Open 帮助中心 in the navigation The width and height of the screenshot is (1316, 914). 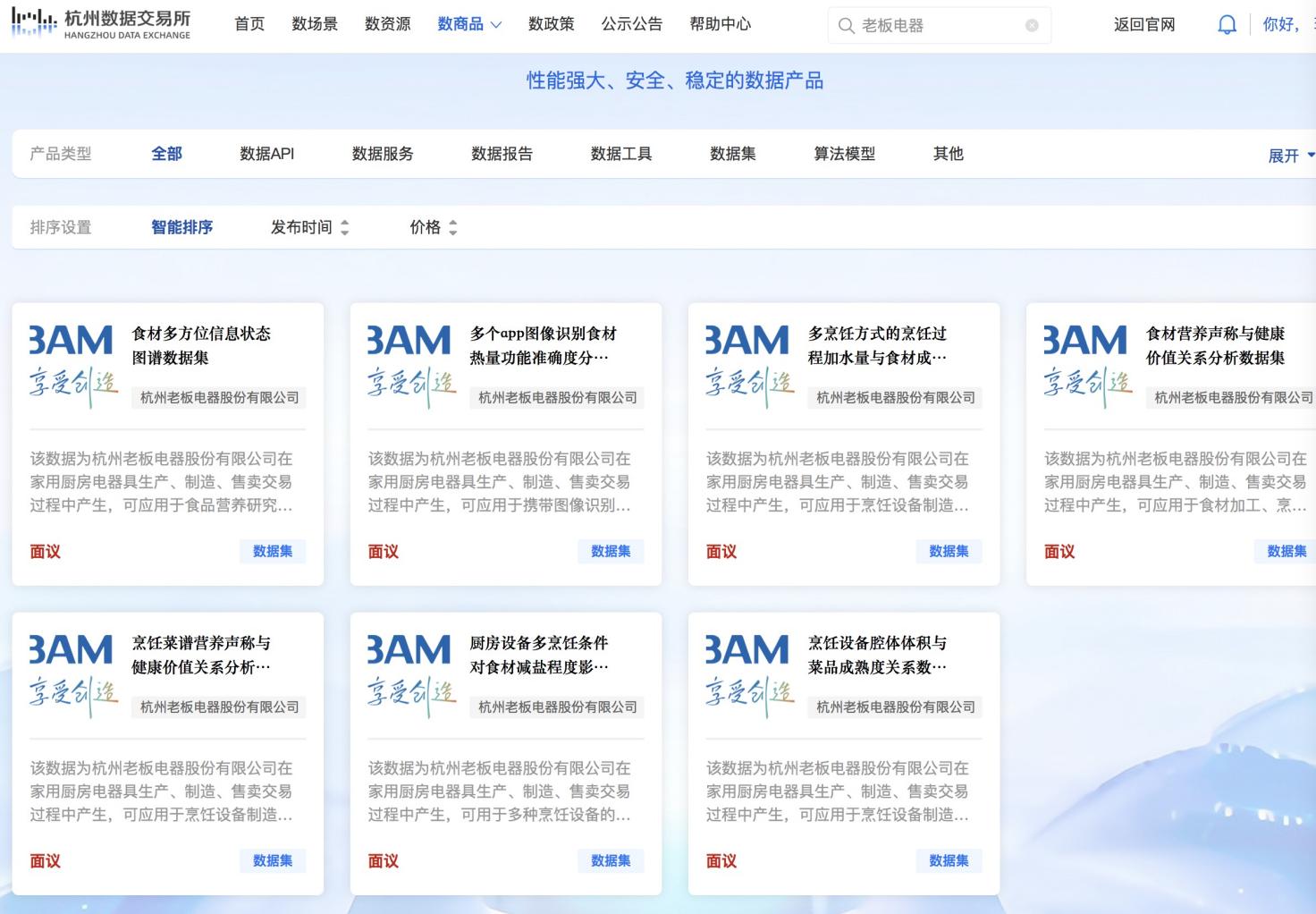[721, 24]
